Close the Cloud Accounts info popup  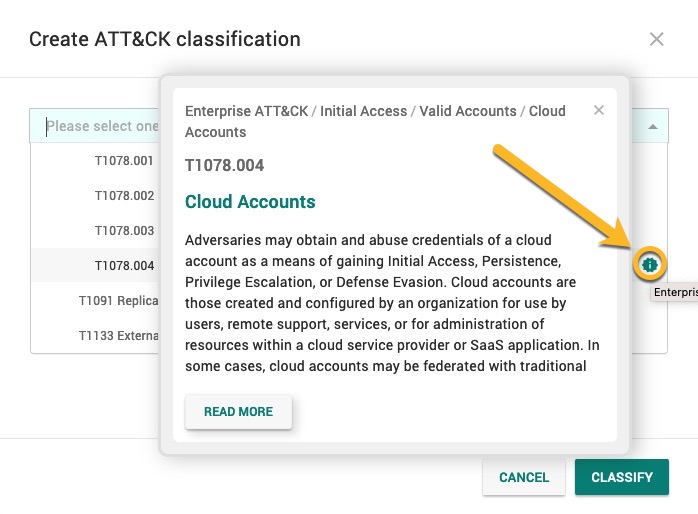click(599, 111)
